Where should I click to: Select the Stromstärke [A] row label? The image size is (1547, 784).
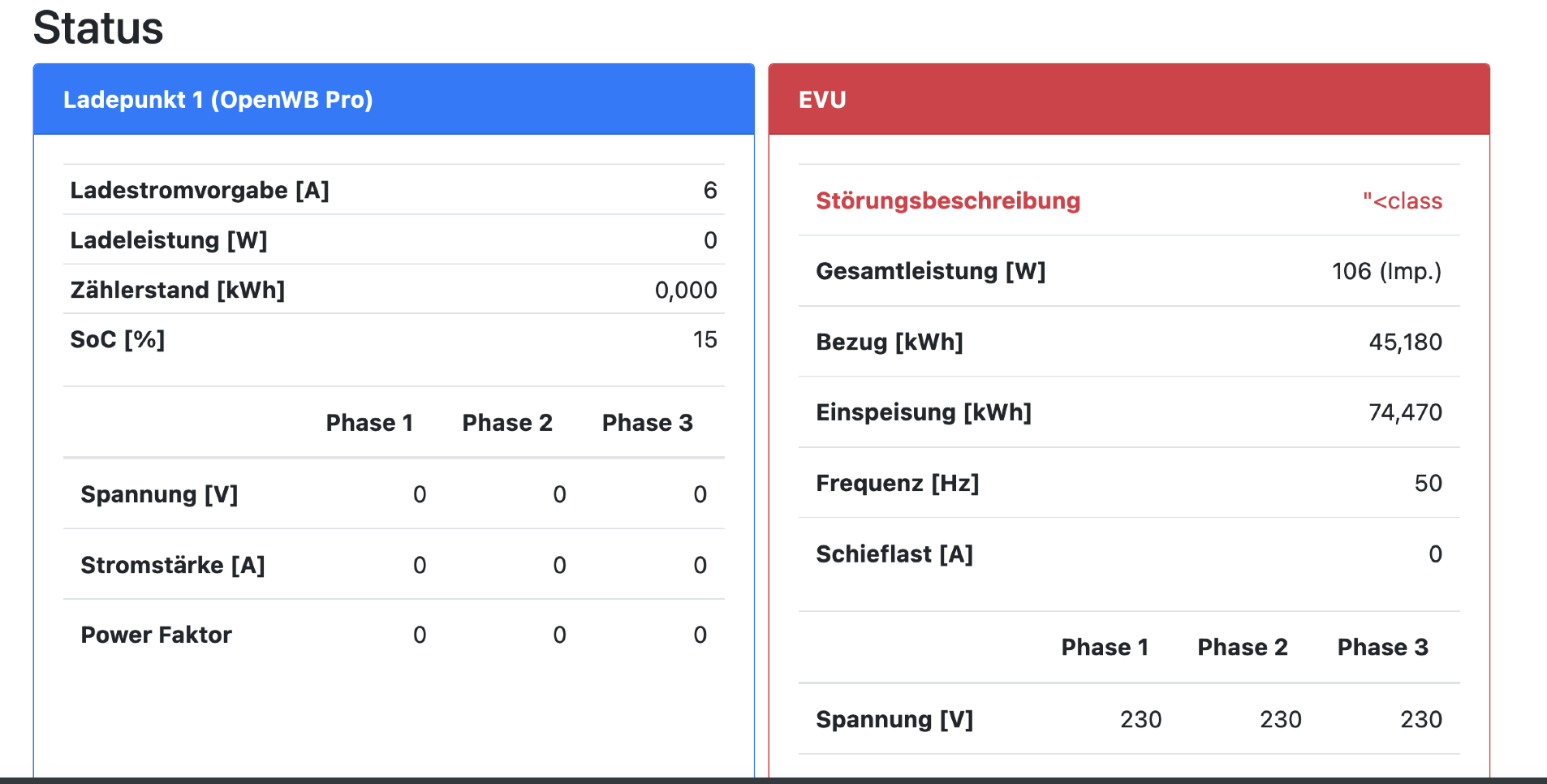(x=173, y=565)
